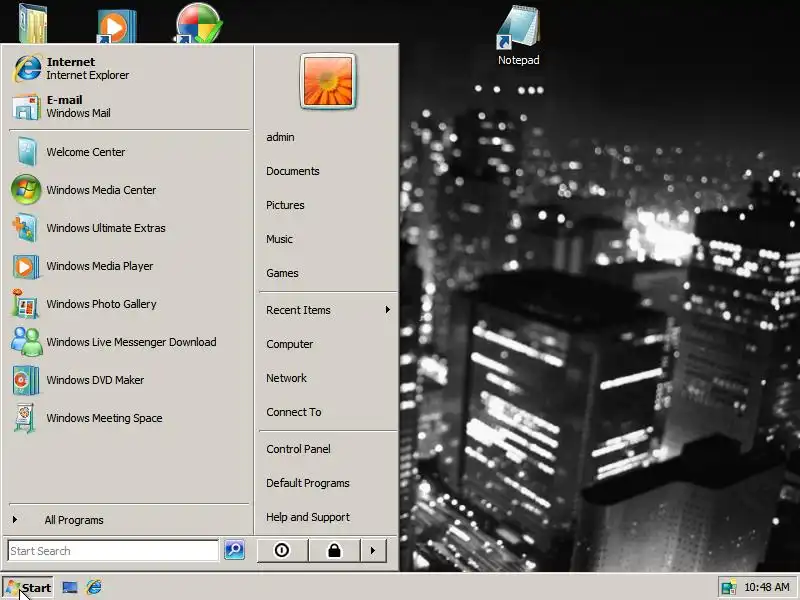Launch Windows Mail icon
The width and height of the screenshot is (800, 600).
26,107
